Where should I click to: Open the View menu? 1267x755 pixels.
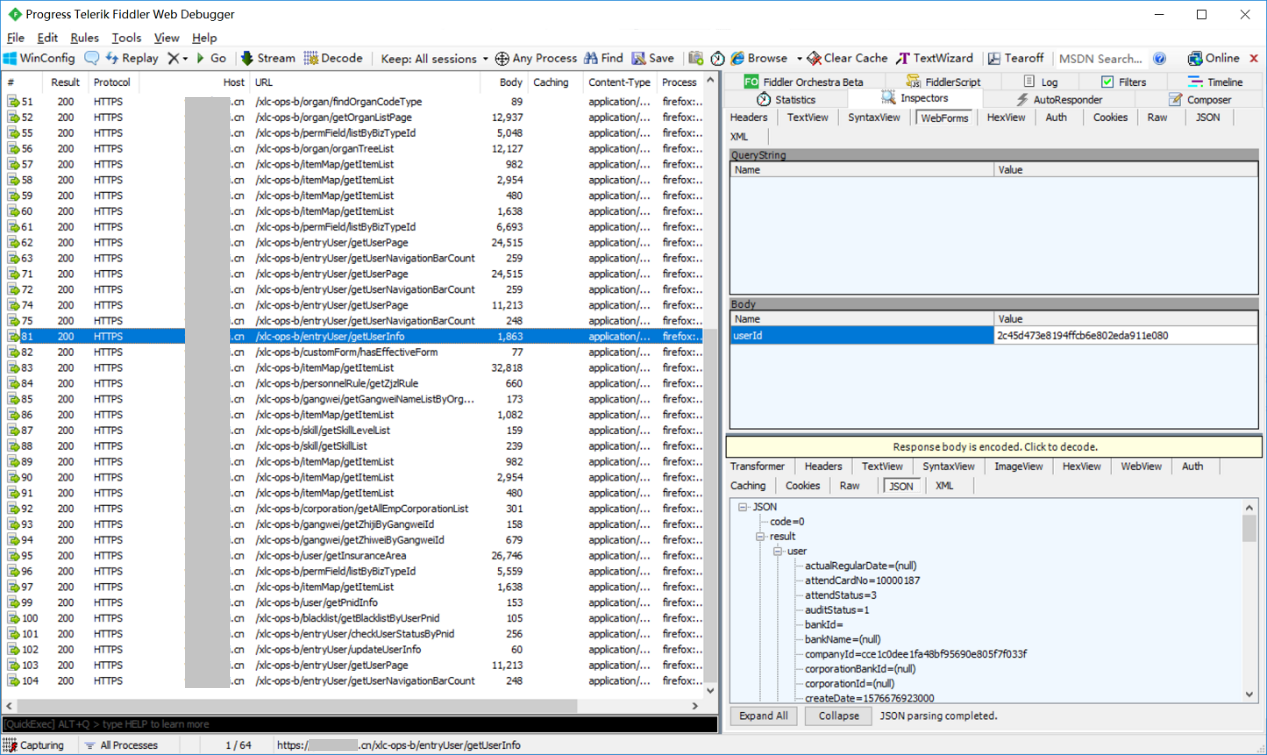click(166, 38)
